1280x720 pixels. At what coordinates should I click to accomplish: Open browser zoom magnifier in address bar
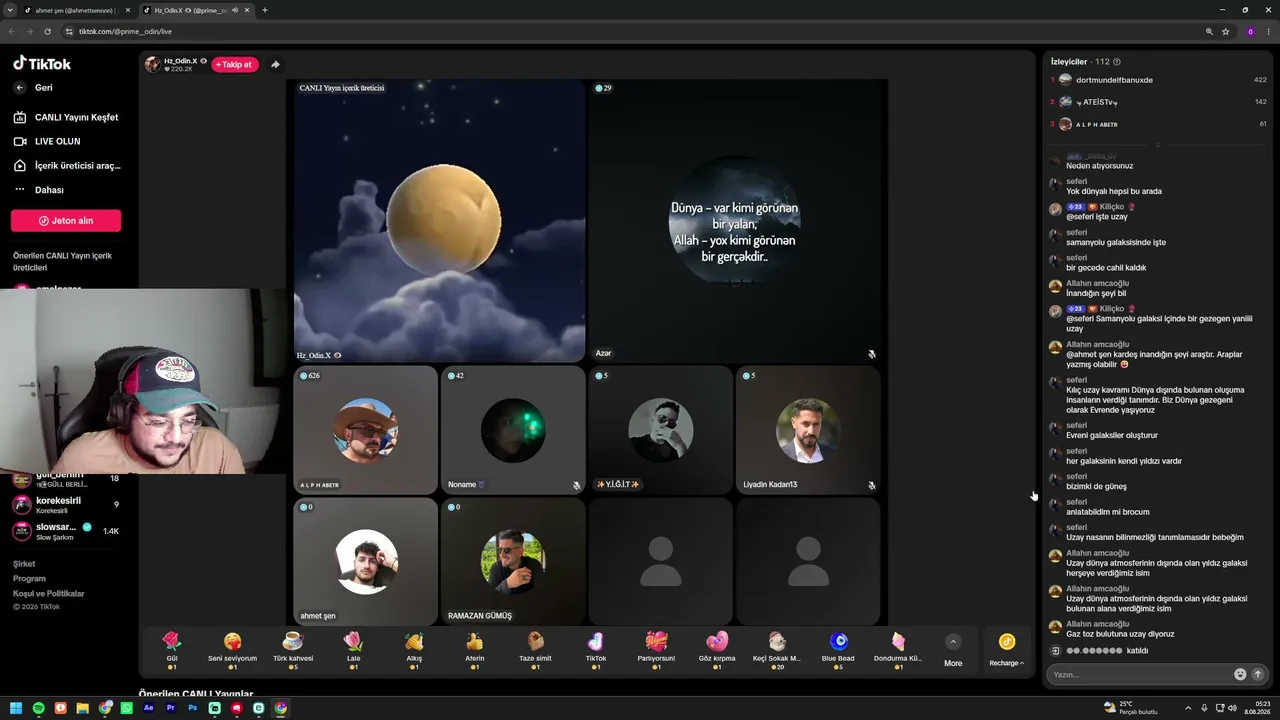click(1209, 31)
